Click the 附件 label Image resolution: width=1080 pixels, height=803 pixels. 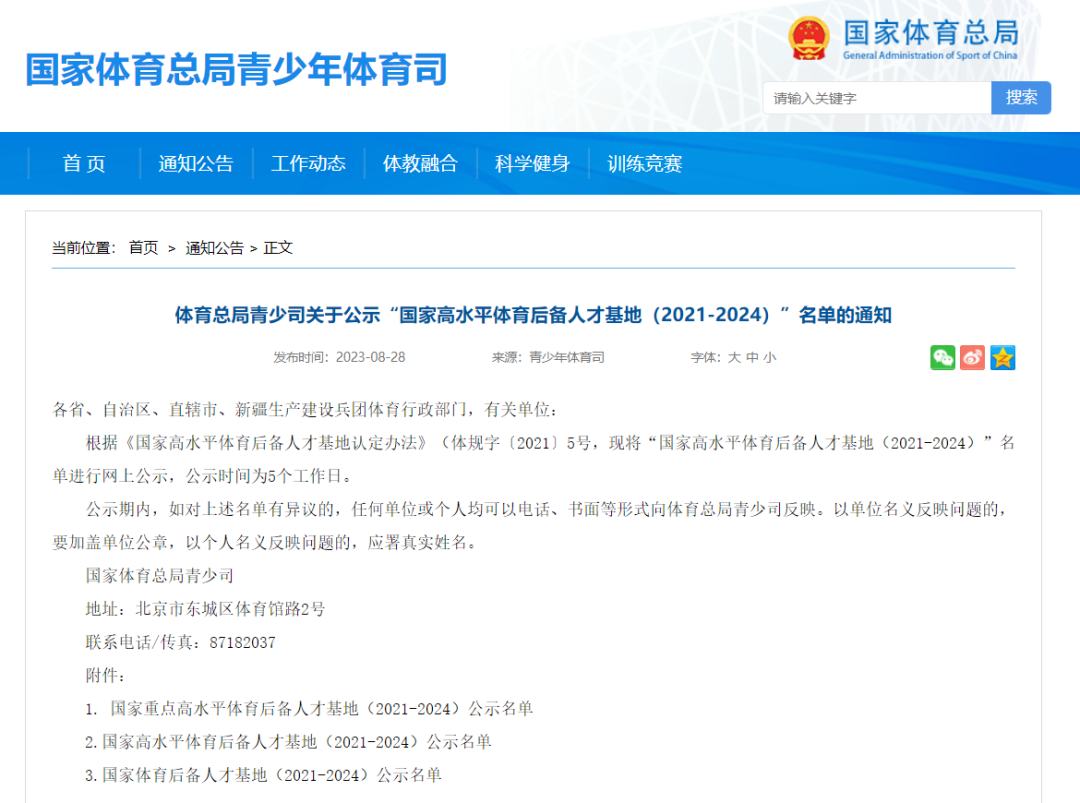coord(105,676)
